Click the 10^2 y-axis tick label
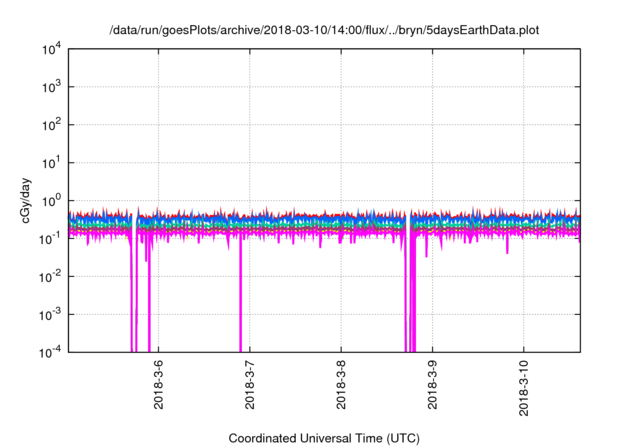The image size is (640, 448). [x=52, y=125]
